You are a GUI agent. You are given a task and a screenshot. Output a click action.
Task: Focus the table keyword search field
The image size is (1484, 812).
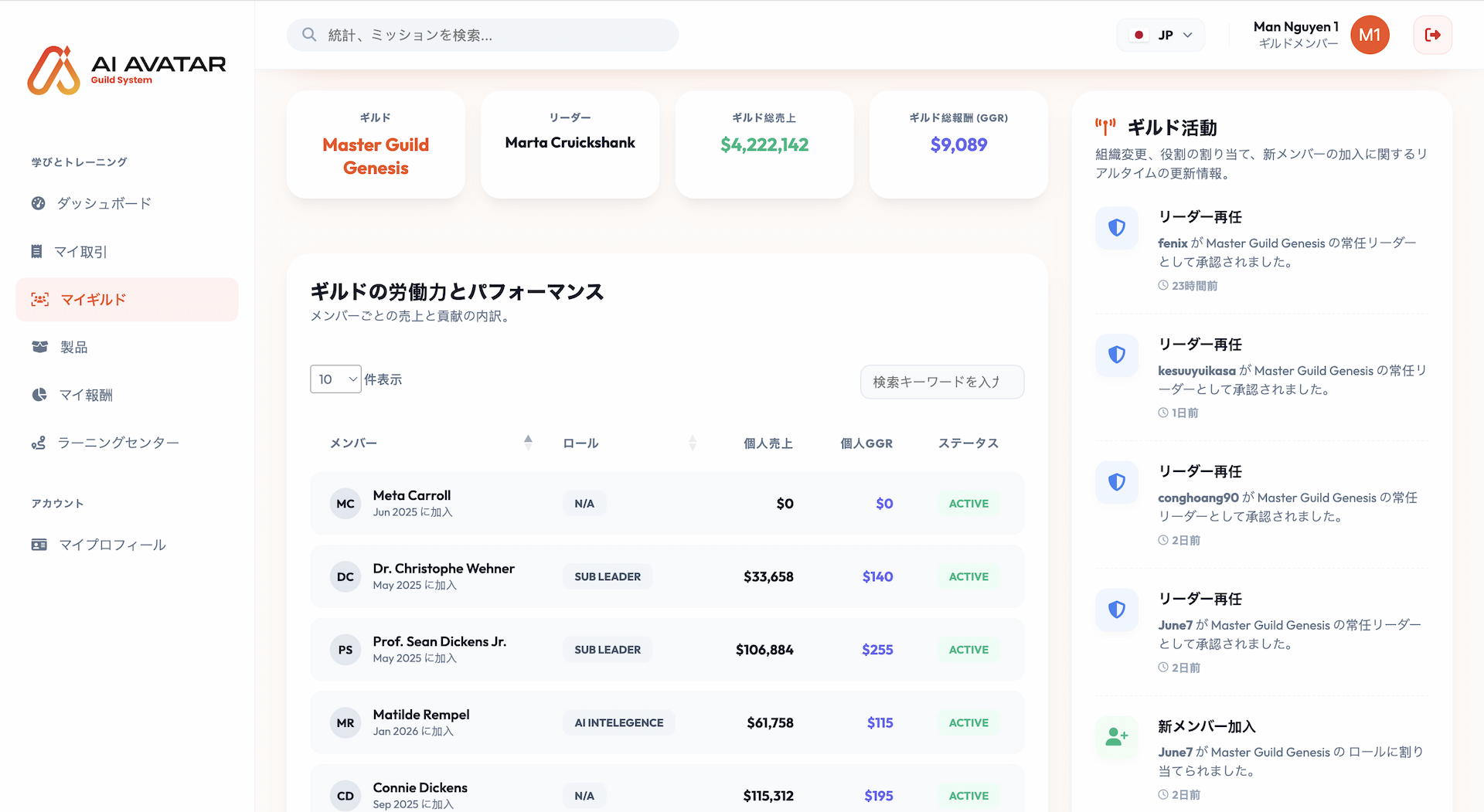coord(941,382)
